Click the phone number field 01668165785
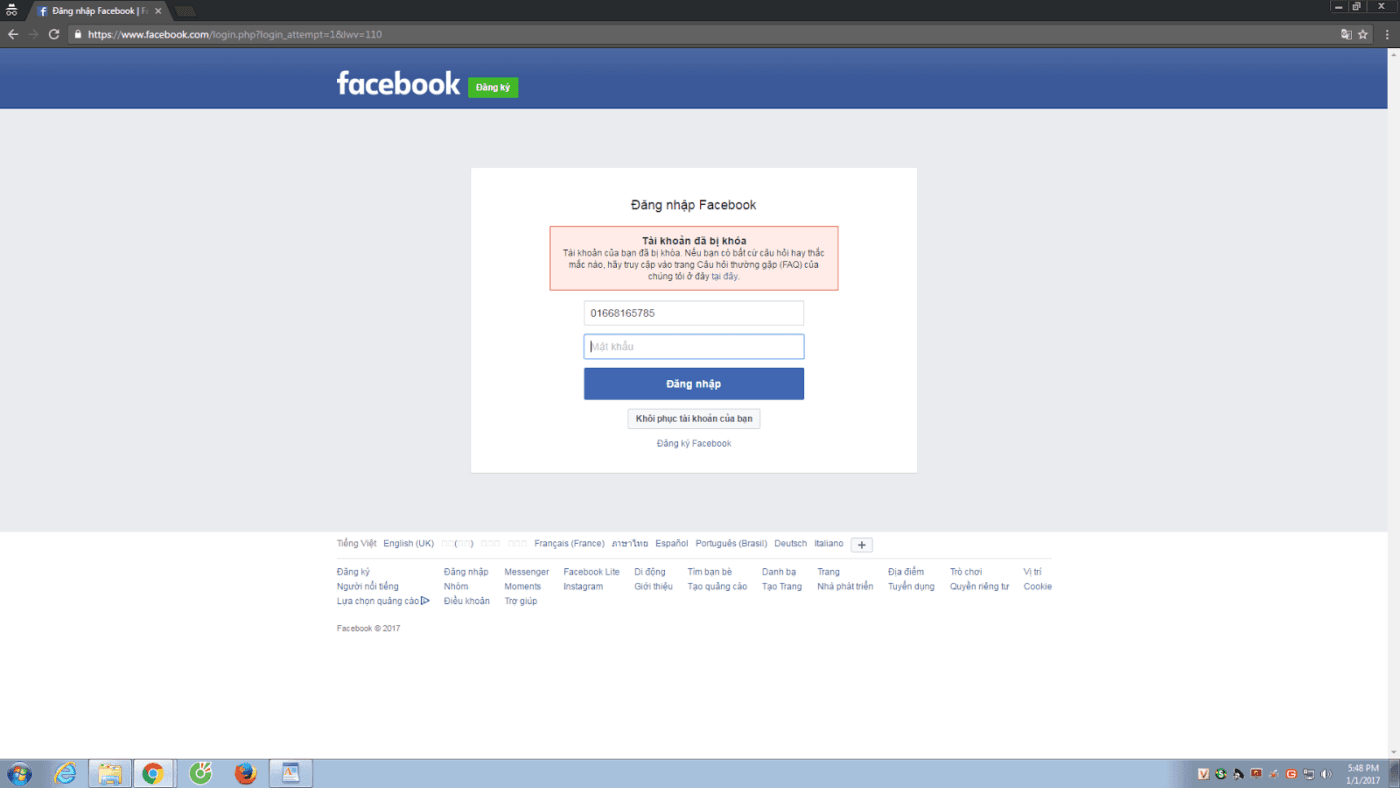Screen dimensions: 1400x788 694,313
